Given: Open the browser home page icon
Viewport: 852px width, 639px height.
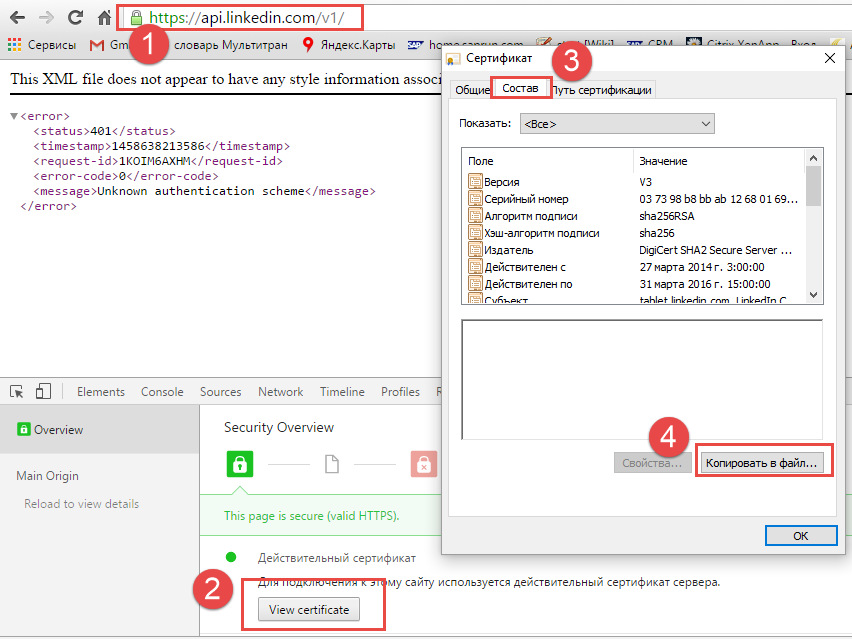Looking at the screenshot, I should click(104, 18).
